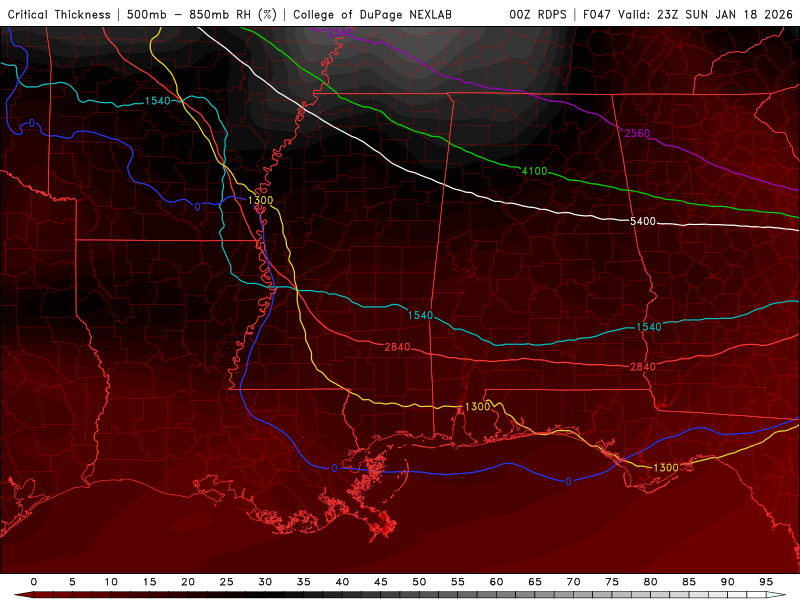Select the colorbar tick label 40

point(342,582)
